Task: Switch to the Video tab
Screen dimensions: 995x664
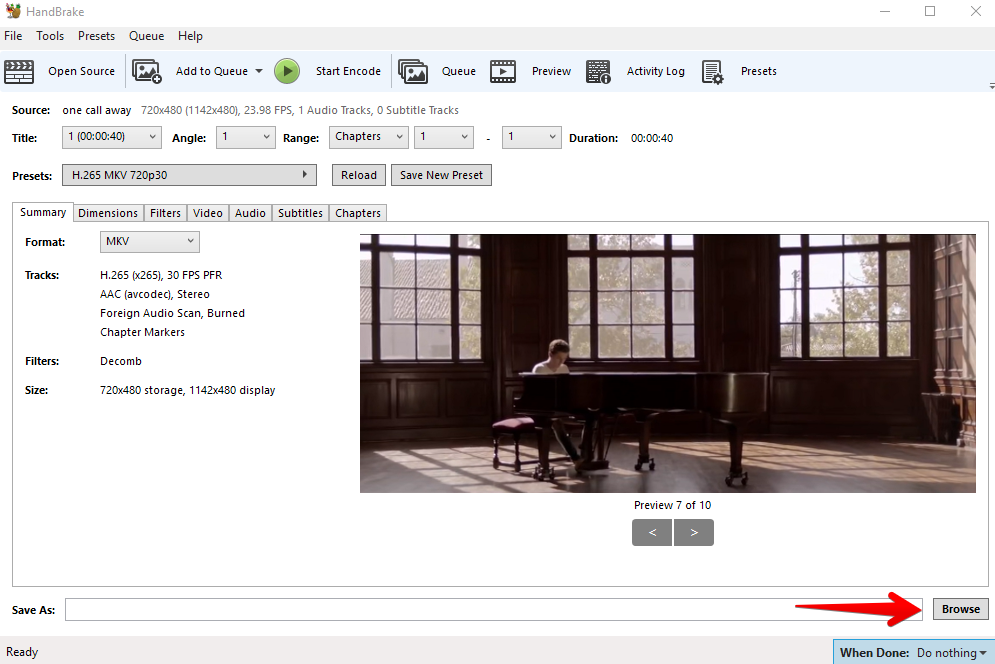Action: [208, 213]
